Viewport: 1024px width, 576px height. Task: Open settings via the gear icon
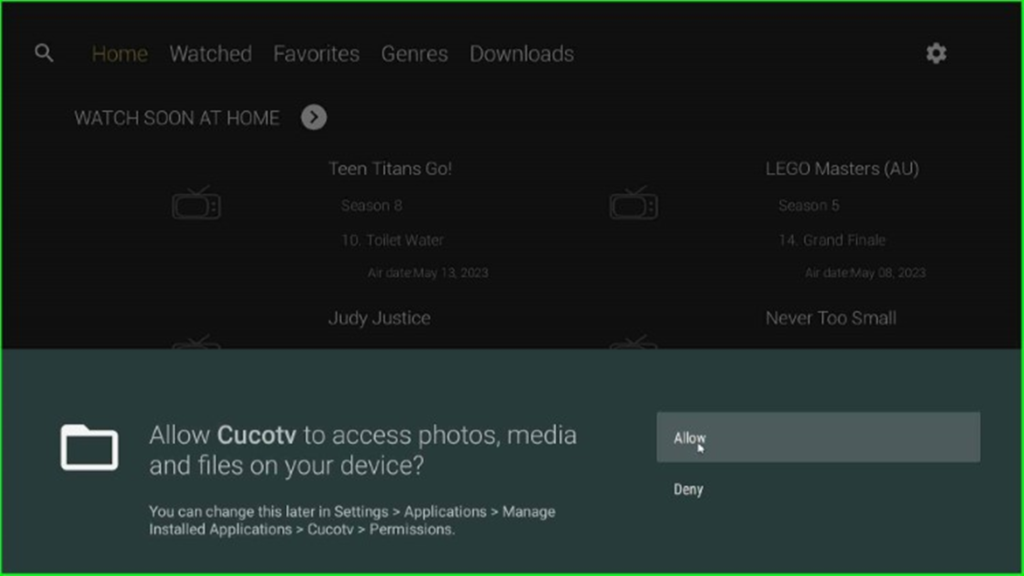coord(936,53)
